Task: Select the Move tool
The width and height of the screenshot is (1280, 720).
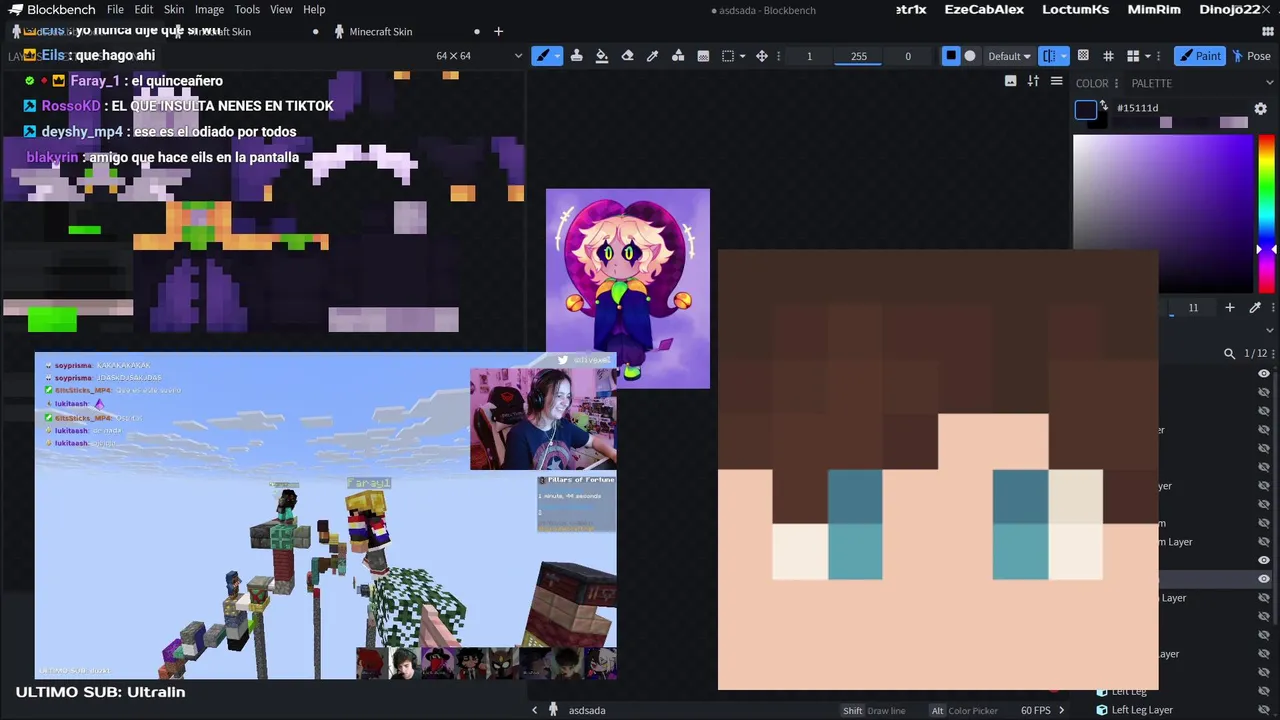Action: [762, 56]
